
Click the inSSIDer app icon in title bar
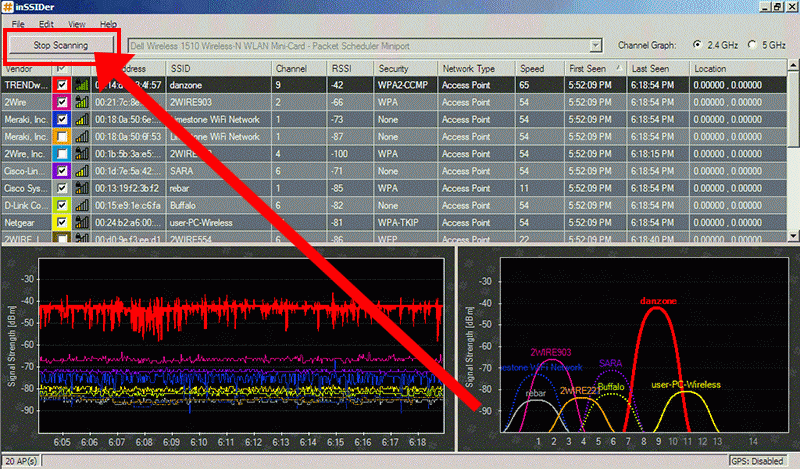[x=9, y=7]
